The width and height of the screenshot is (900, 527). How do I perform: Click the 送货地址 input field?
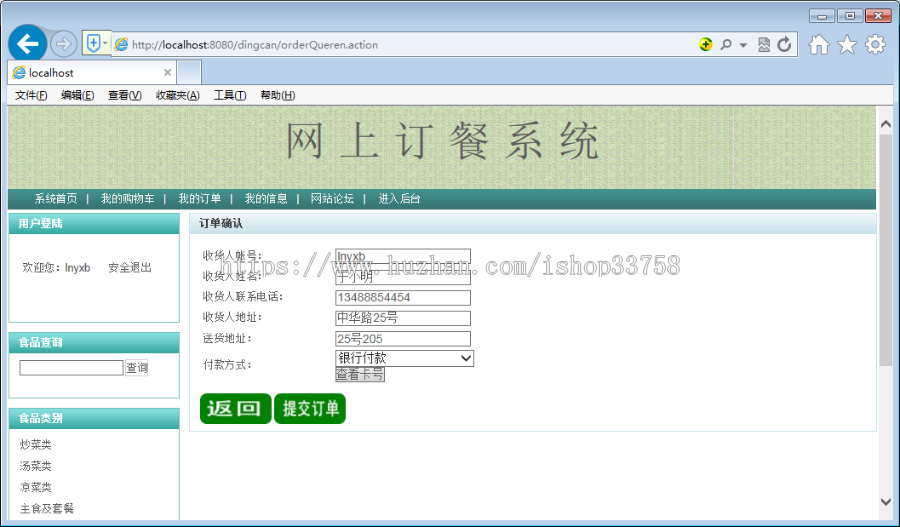point(403,339)
